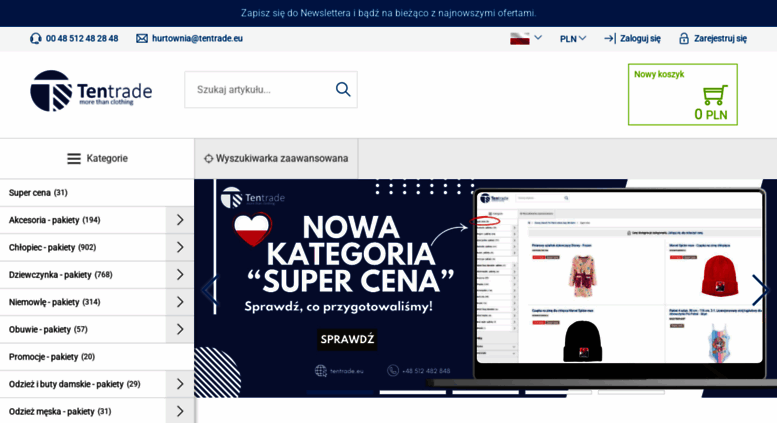The width and height of the screenshot is (777, 423).
Task: Open the Wyszukiwarka zaawansowana tab
Action: pos(277,159)
